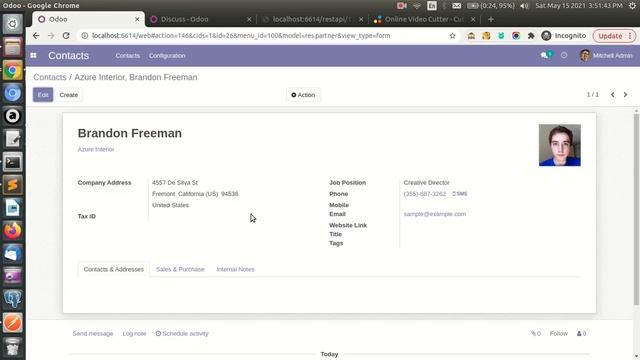Switch to localhost restapi browser tab
The height and width of the screenshot is (360, 640).
click(312, 19)
